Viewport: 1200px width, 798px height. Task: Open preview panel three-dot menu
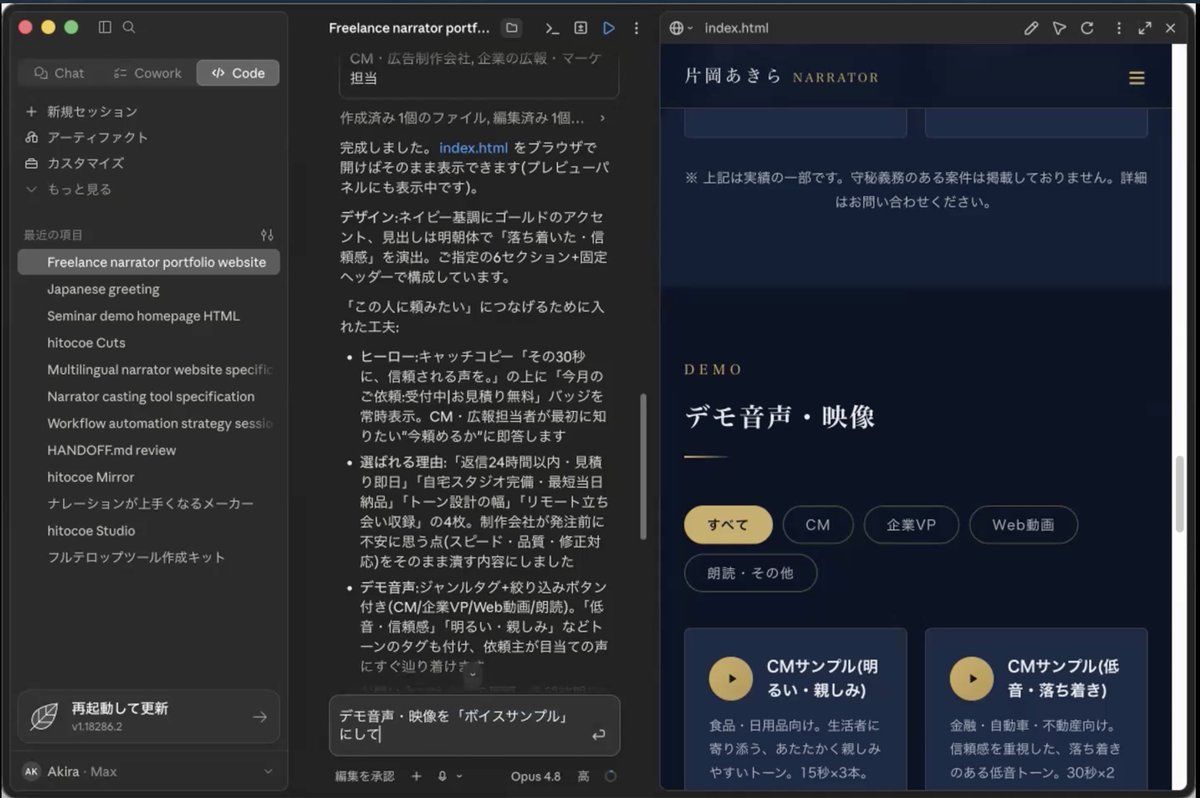coord(1119,28)
